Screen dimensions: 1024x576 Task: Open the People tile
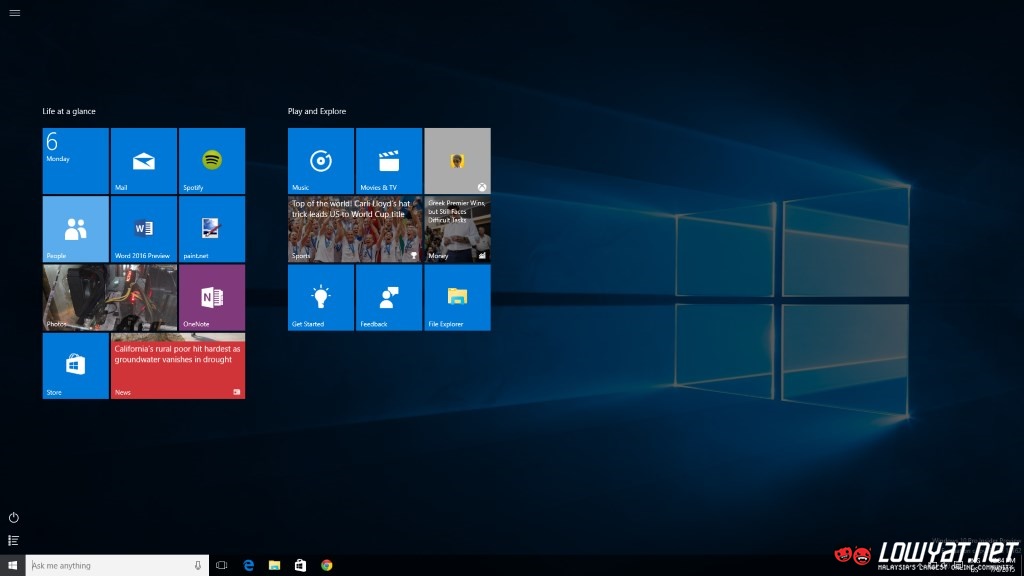point(75,229)
